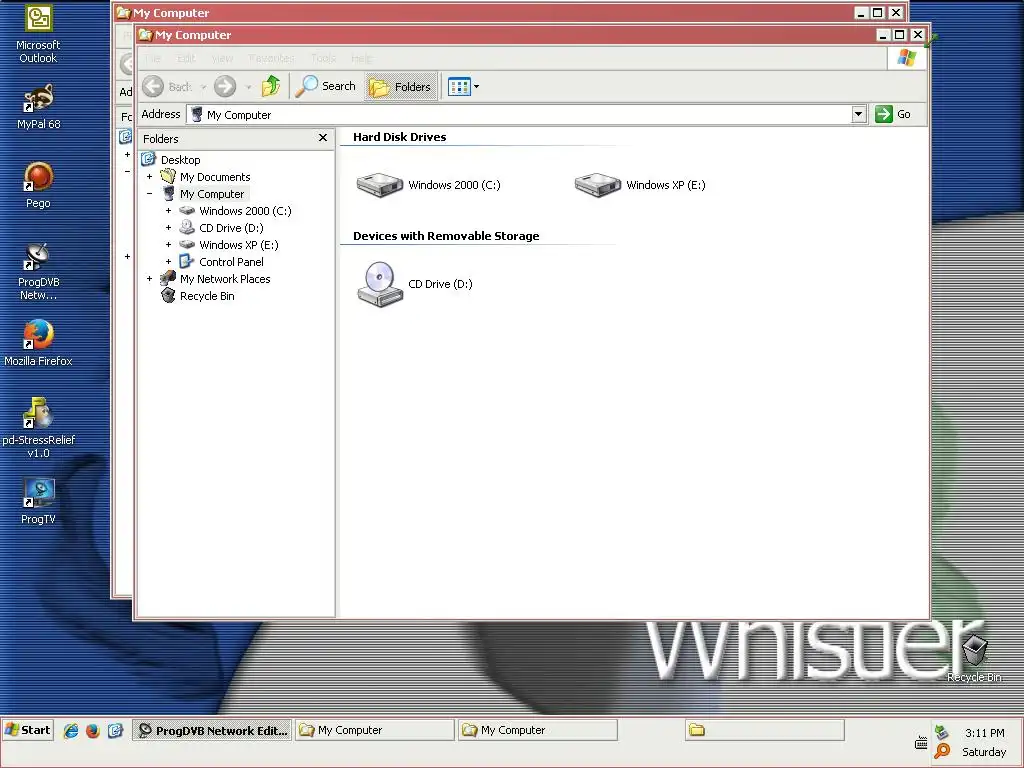Expand CD Drive (D:) tree node
This screenshot has width=1024, height=768.
point(168,228)
